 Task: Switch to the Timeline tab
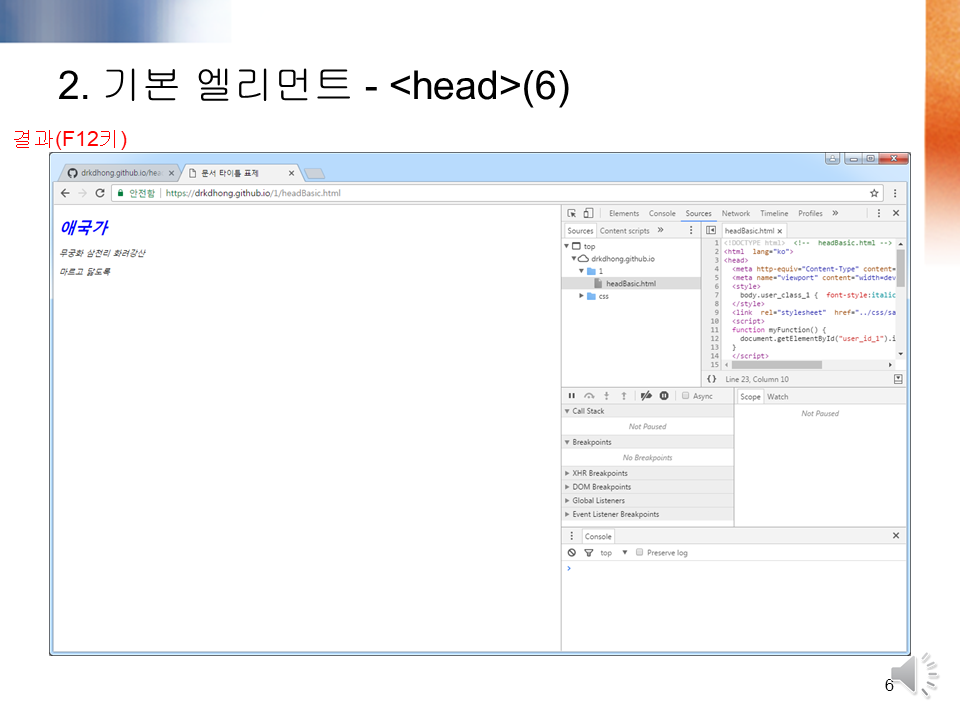point(774,214)
